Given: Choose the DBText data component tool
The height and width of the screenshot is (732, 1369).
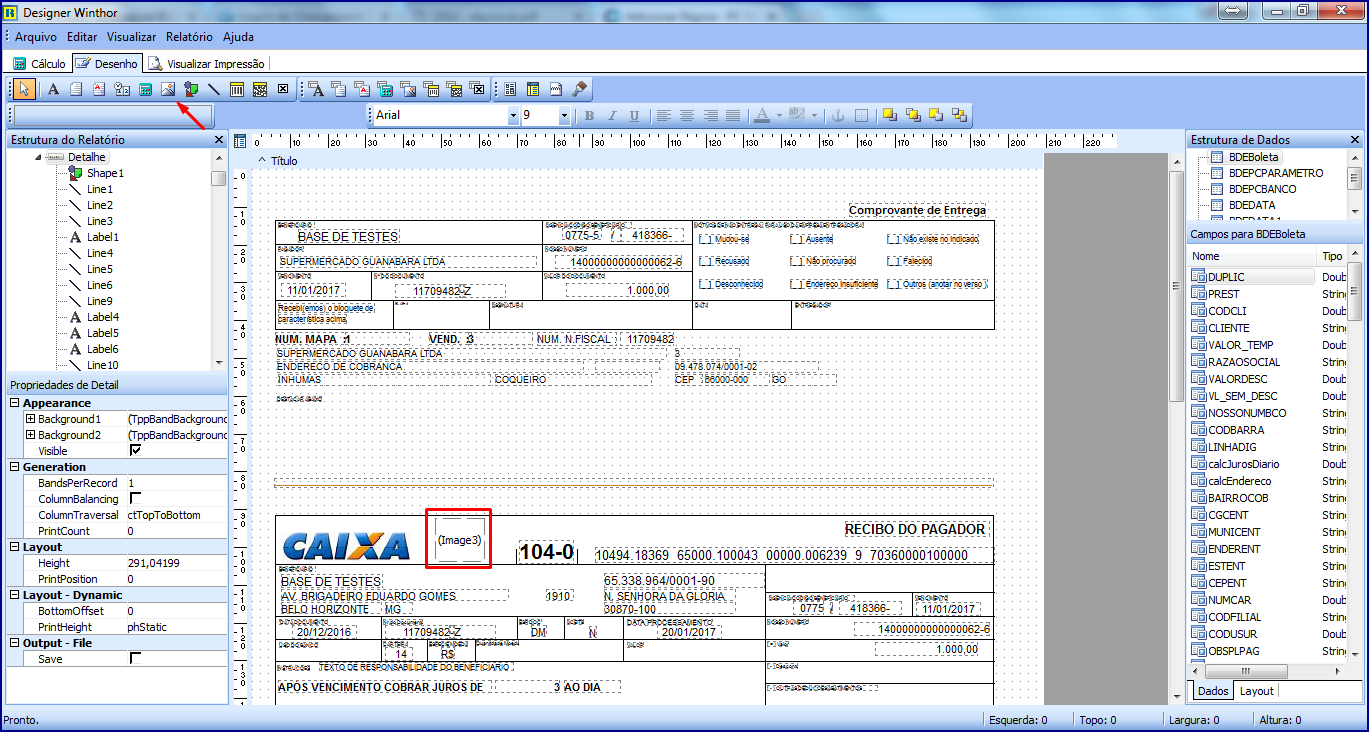Looking at the screenshot, I should click(316, 89).
